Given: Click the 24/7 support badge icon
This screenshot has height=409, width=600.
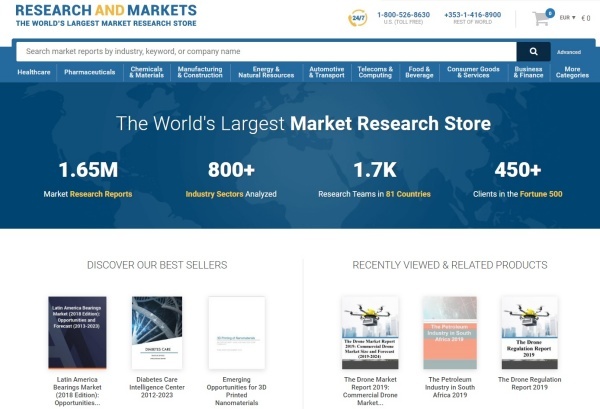Looking at the screenshot, I should (x=358, y=18).
